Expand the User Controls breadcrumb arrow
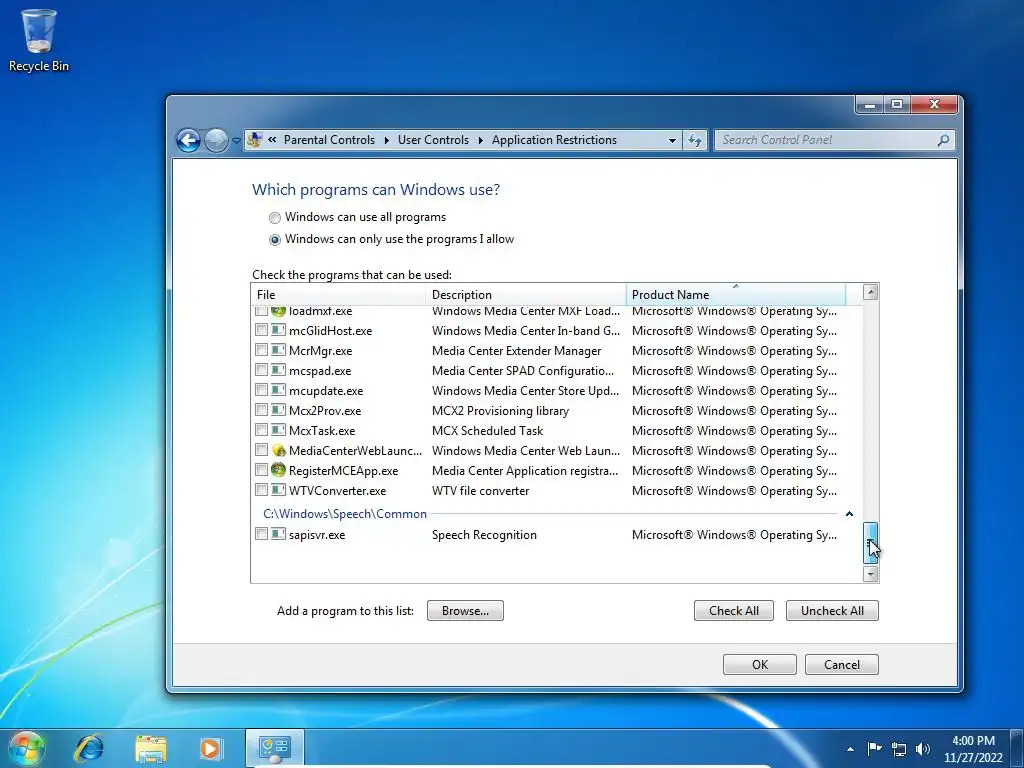 click(480, 140)
